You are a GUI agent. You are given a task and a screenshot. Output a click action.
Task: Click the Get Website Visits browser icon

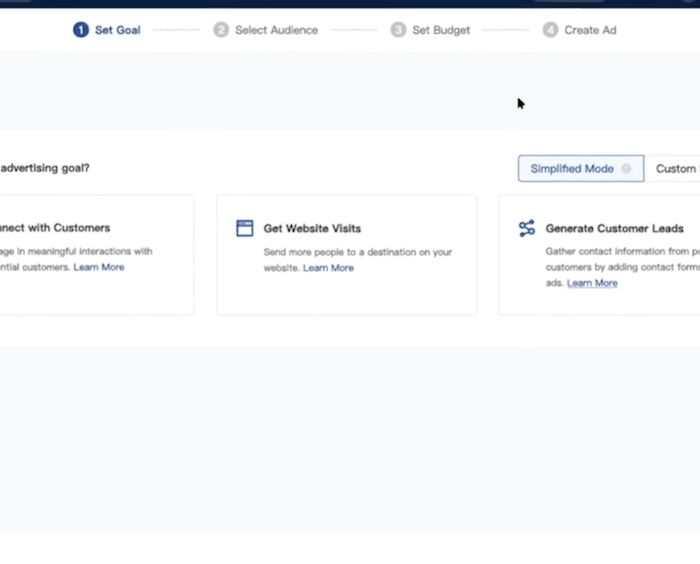245,228
